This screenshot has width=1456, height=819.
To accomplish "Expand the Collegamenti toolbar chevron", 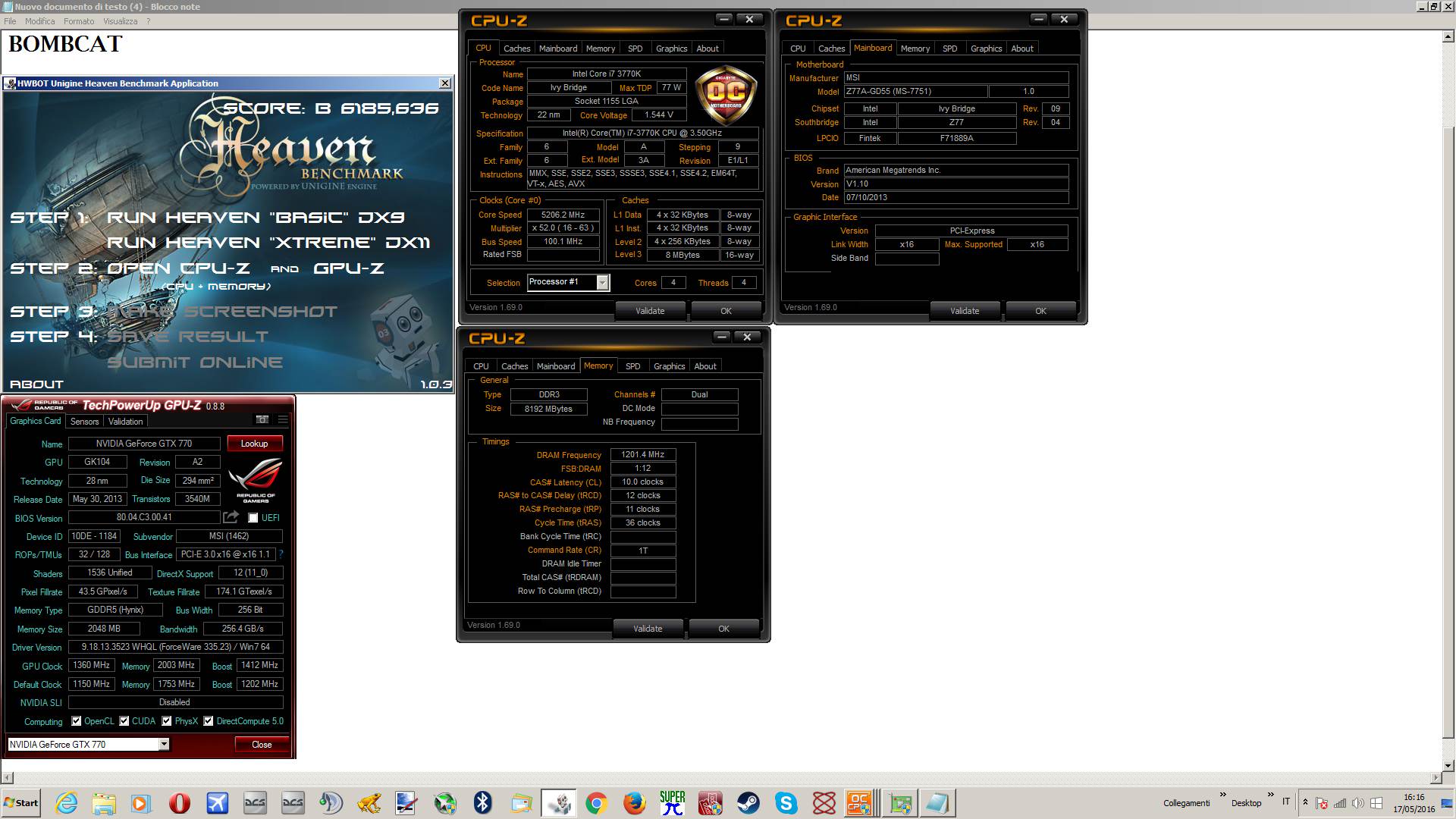I will click(1223, 795).
